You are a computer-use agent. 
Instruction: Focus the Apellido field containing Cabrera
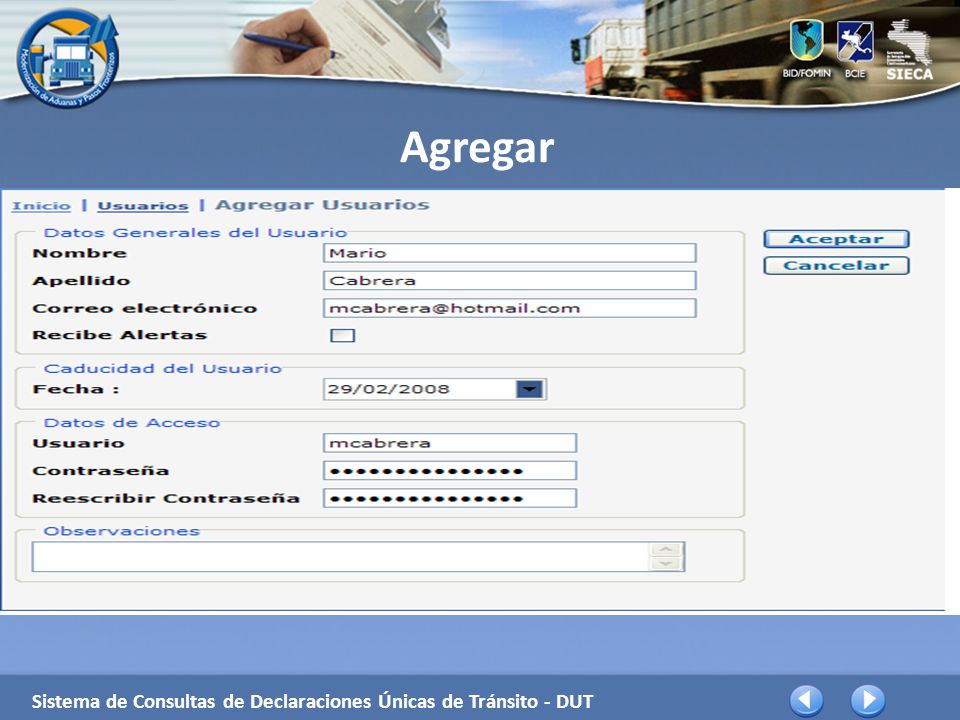tap(509, 280)
